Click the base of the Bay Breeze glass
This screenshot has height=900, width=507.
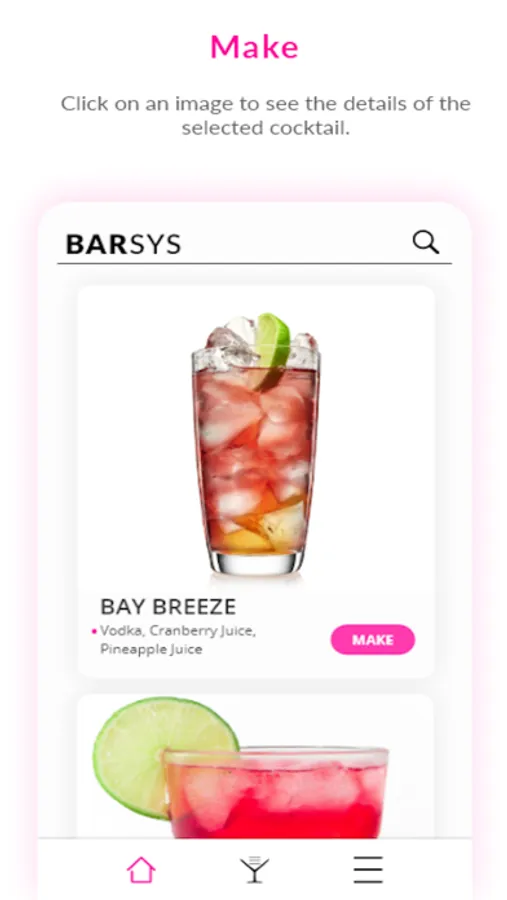(x=256, y=564)
